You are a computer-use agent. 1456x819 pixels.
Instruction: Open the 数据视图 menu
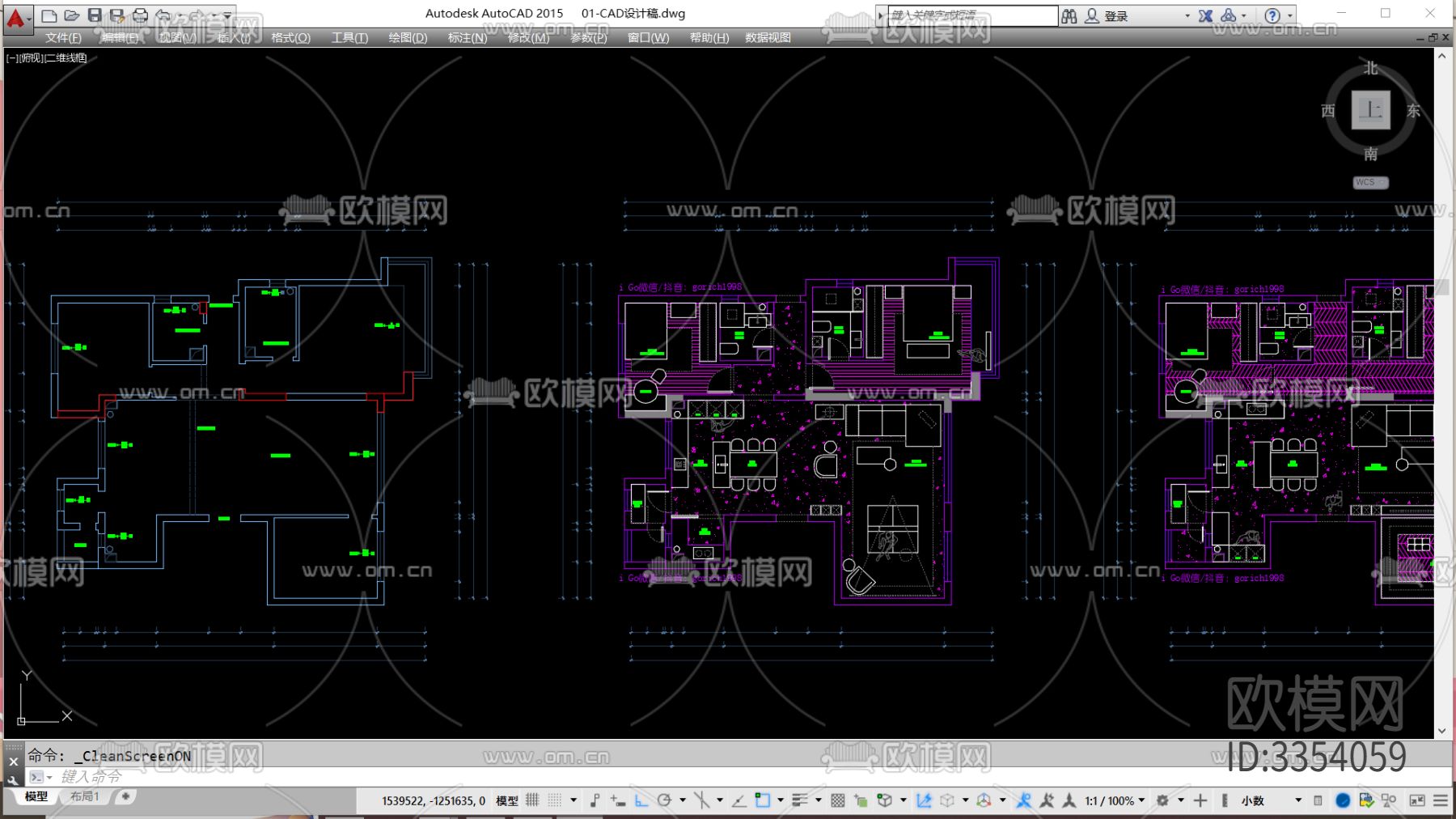click(768, 38)
